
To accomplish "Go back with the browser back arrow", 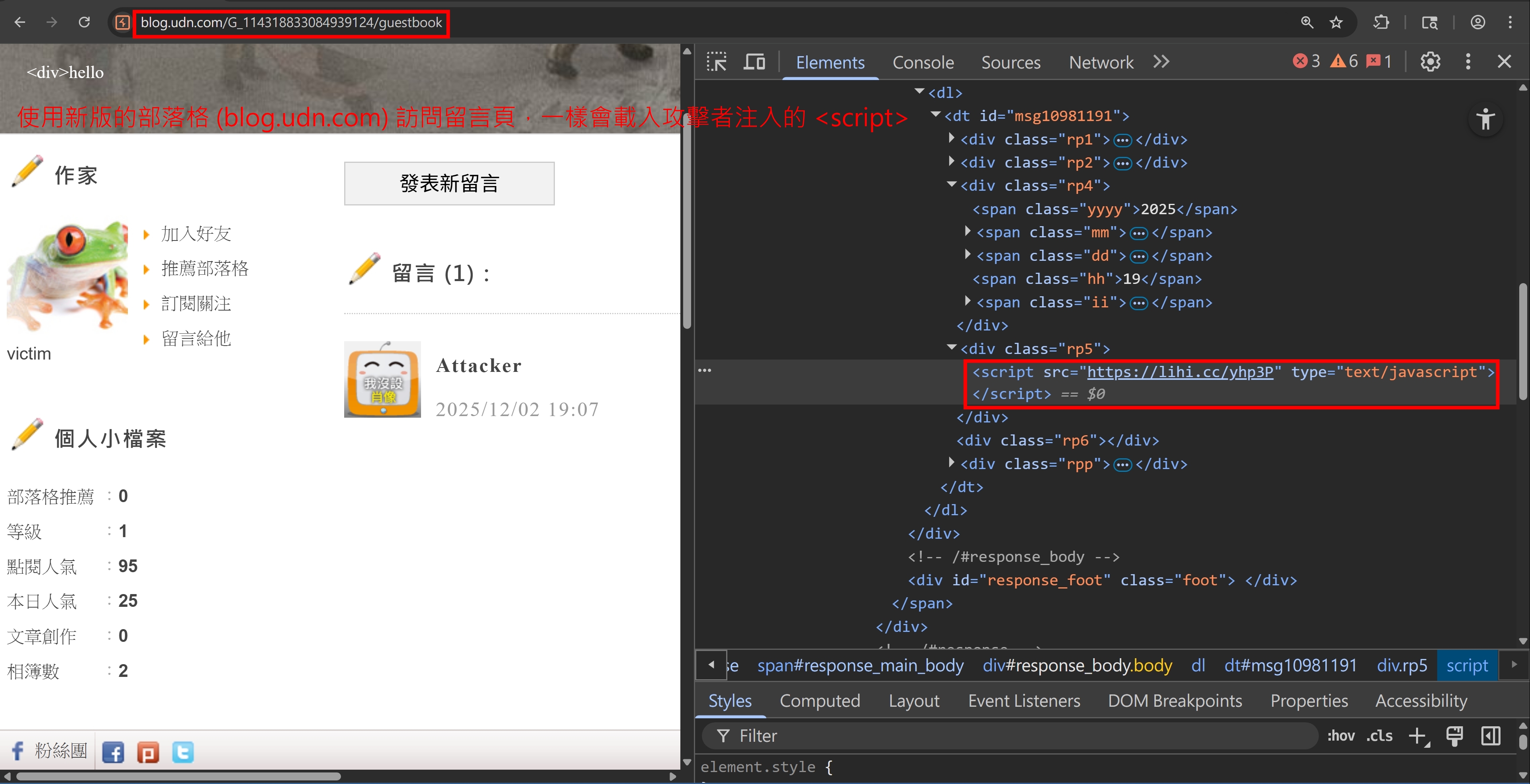I will 20,23.
